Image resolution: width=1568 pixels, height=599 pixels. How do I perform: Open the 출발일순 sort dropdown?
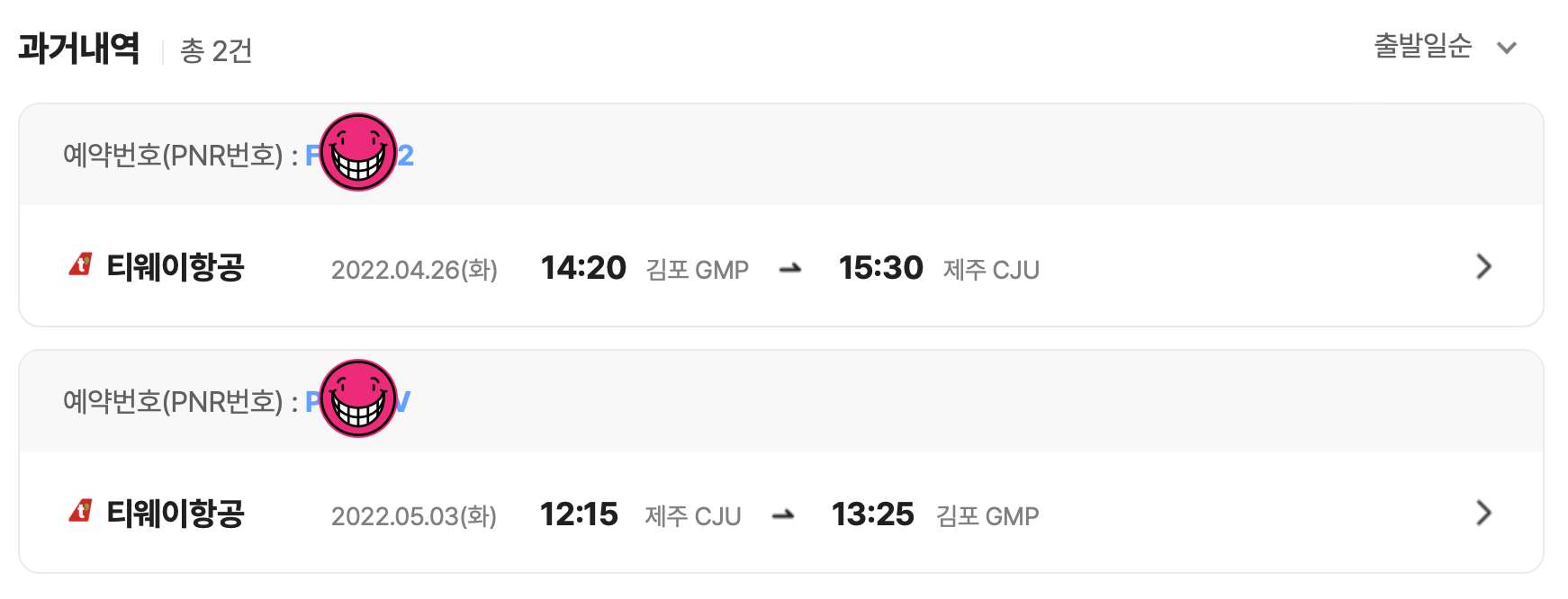point(1422,46)
